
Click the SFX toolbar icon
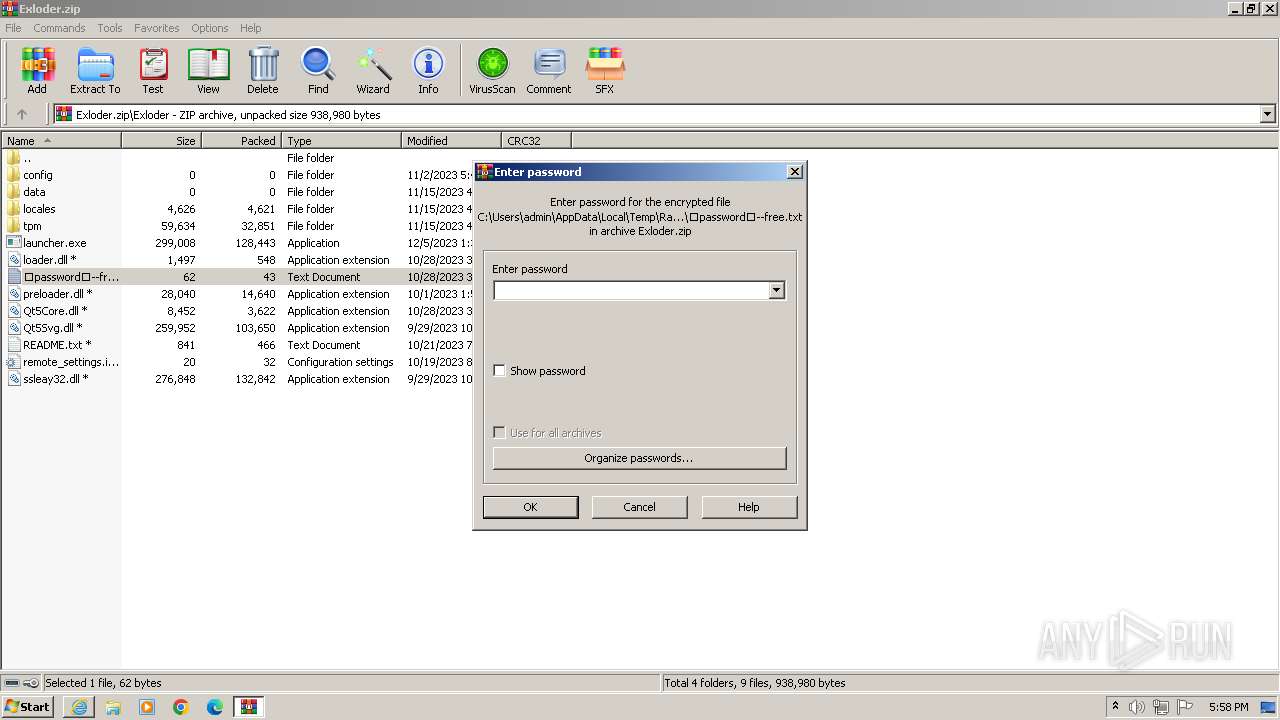[605, 70]
